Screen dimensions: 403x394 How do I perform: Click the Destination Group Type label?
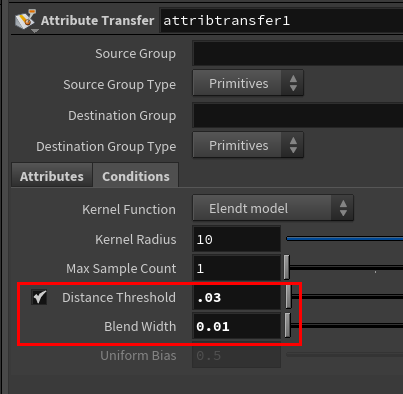point(106,147)
